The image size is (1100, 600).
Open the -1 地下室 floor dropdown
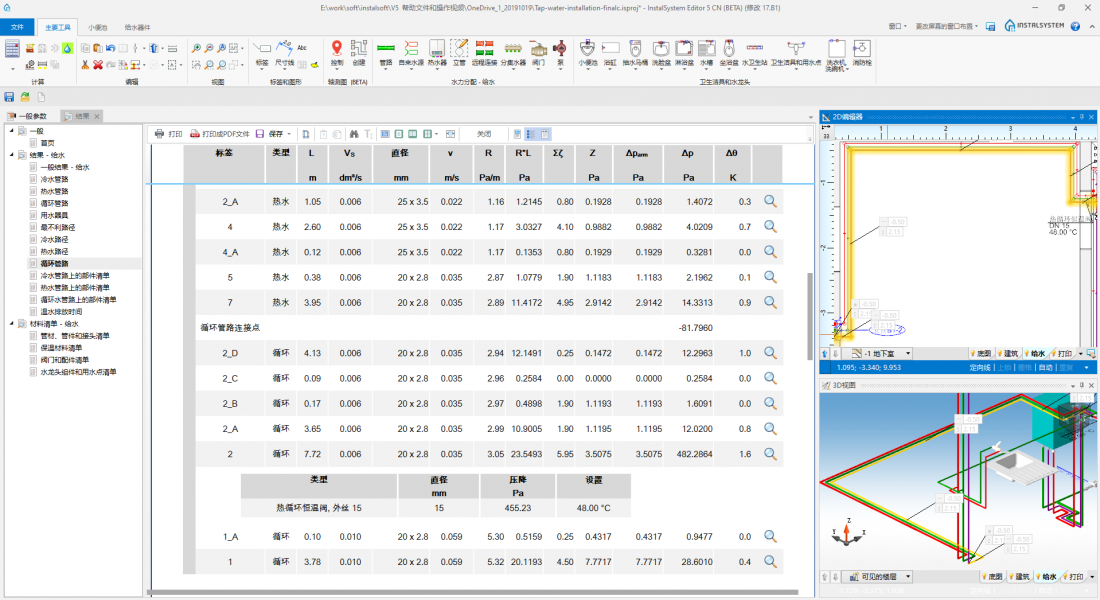click(x=908, y=353)
